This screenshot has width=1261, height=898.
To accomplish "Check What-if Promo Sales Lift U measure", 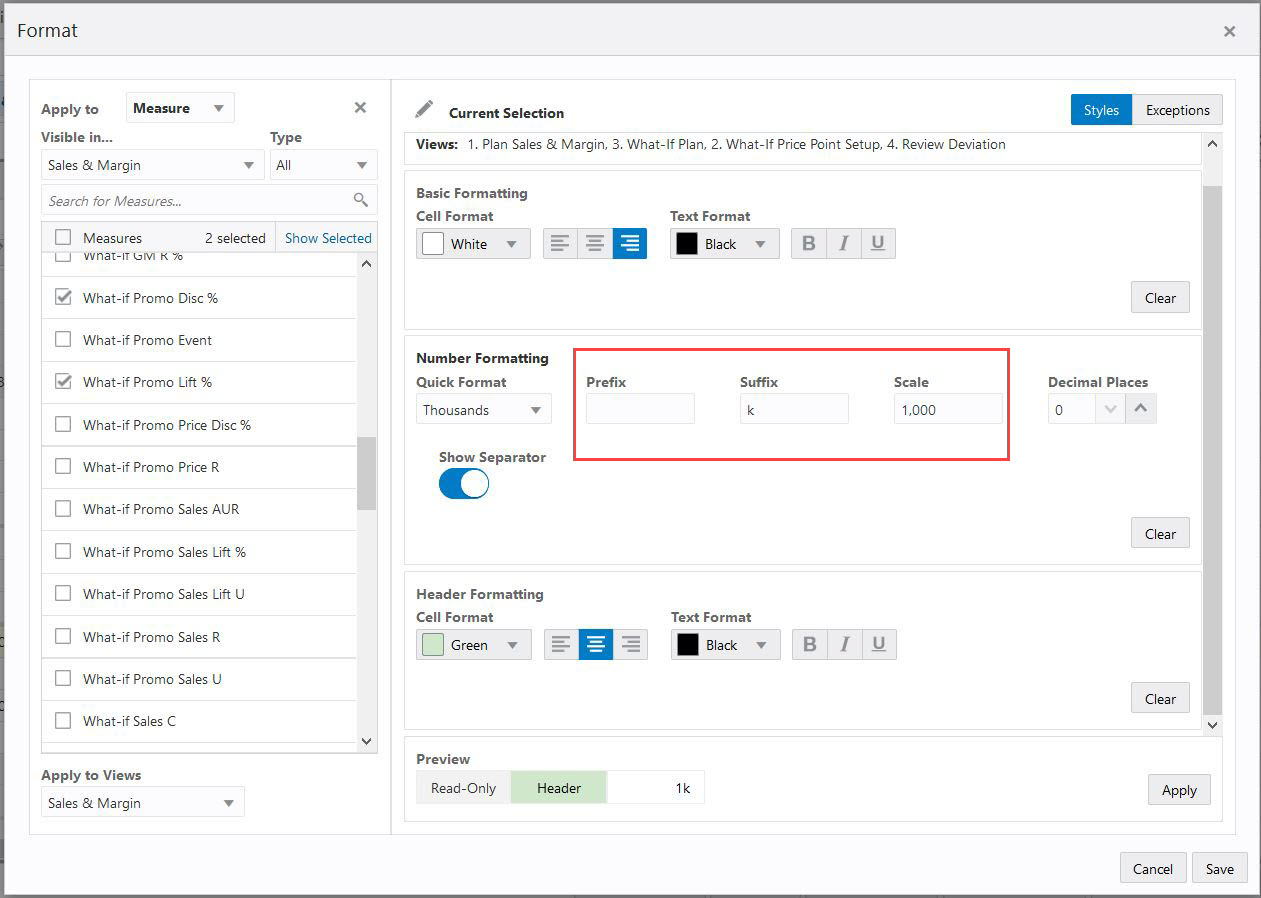I will [63, 593].
